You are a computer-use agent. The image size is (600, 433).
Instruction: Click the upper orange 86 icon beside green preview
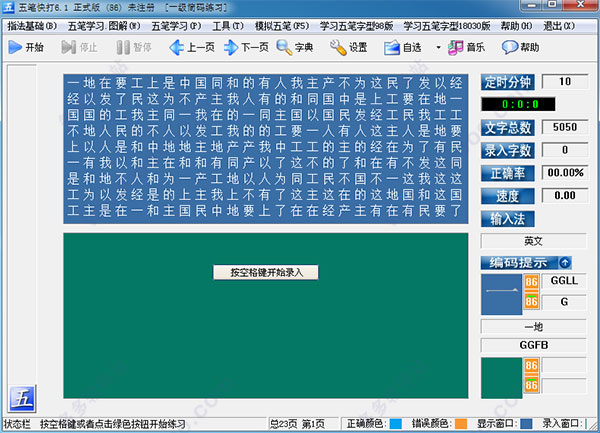pos(531,365)
